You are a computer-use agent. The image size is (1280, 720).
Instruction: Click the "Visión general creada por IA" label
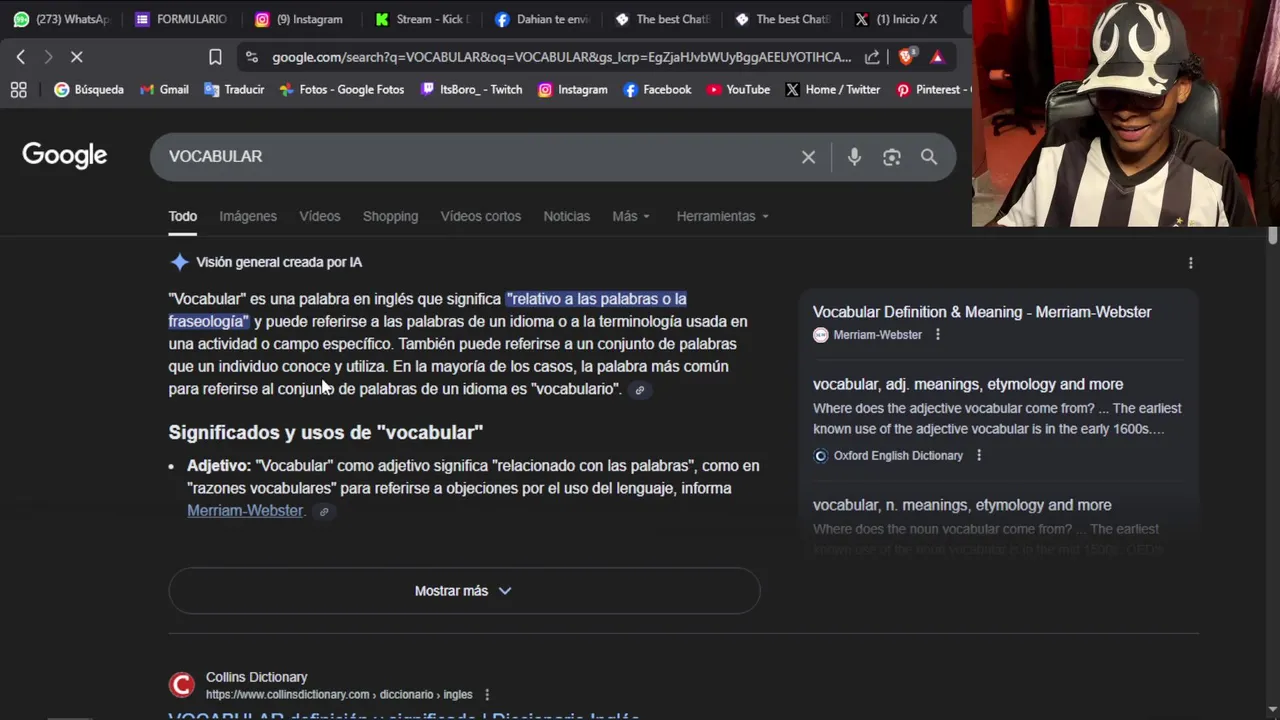(x=279, y=262)
